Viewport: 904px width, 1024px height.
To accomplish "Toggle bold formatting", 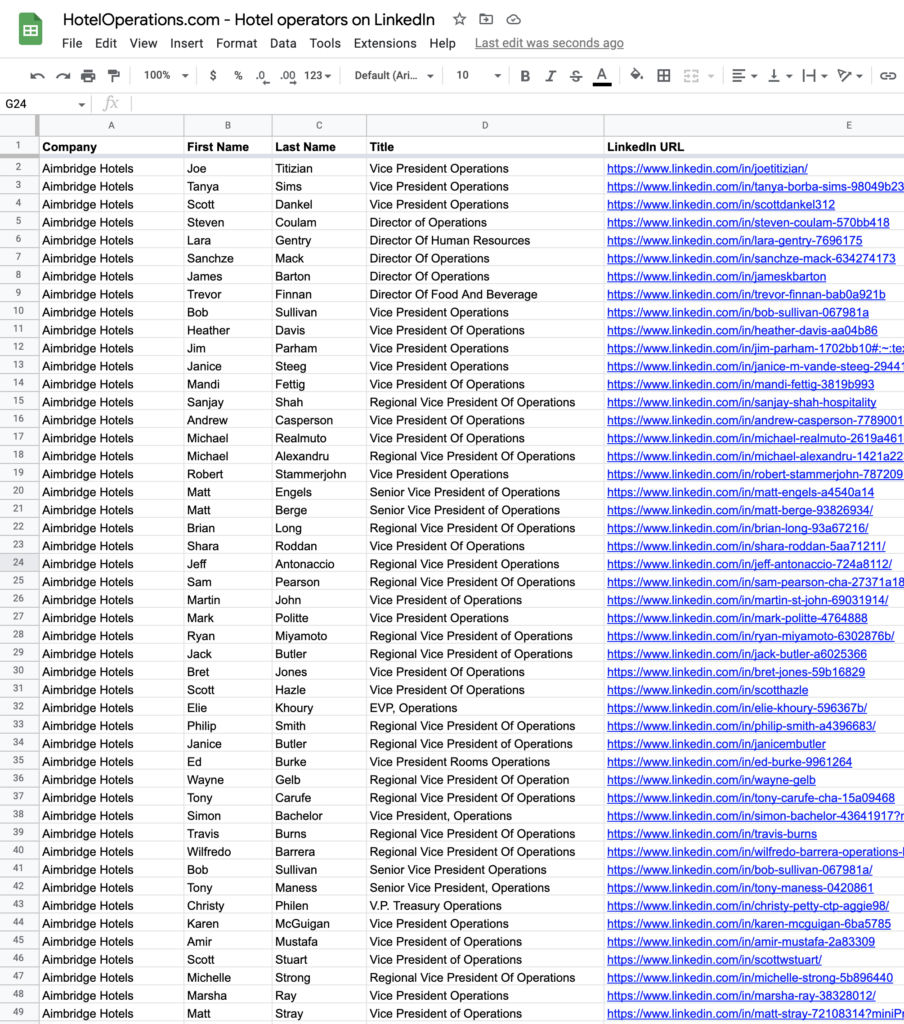I will [x=525, y=76].
